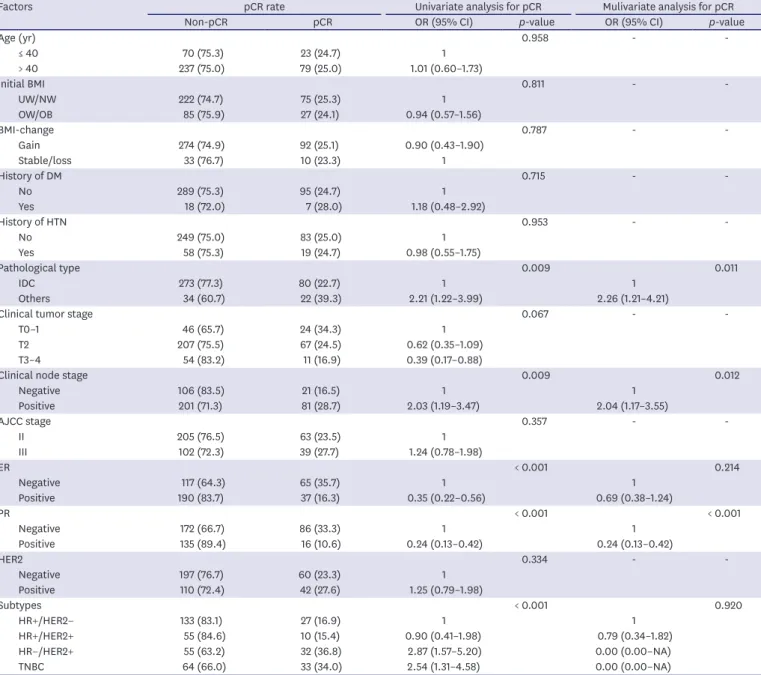This screenshot has width=761, height=675.
Task: Select the "Stable/loss" row label
Action: (x=45, y=161)
